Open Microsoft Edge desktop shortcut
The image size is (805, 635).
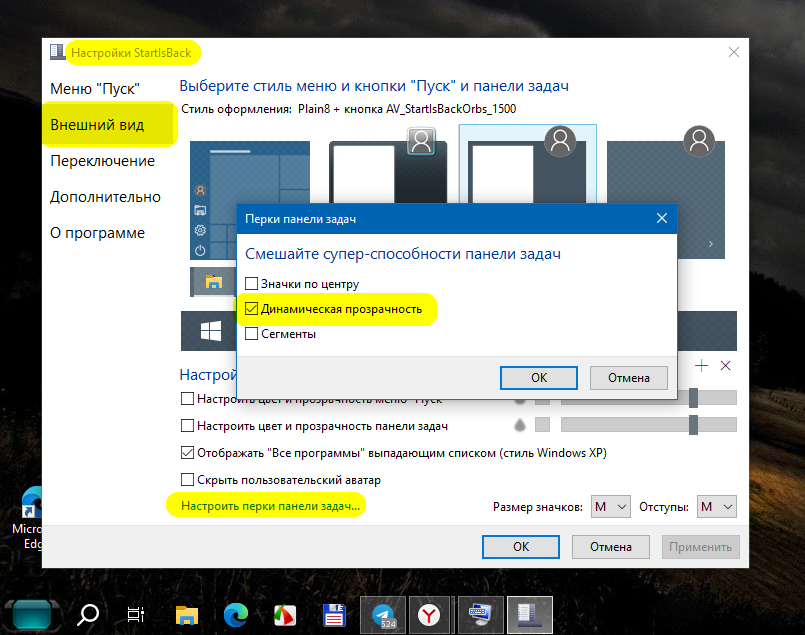(31, 517)
